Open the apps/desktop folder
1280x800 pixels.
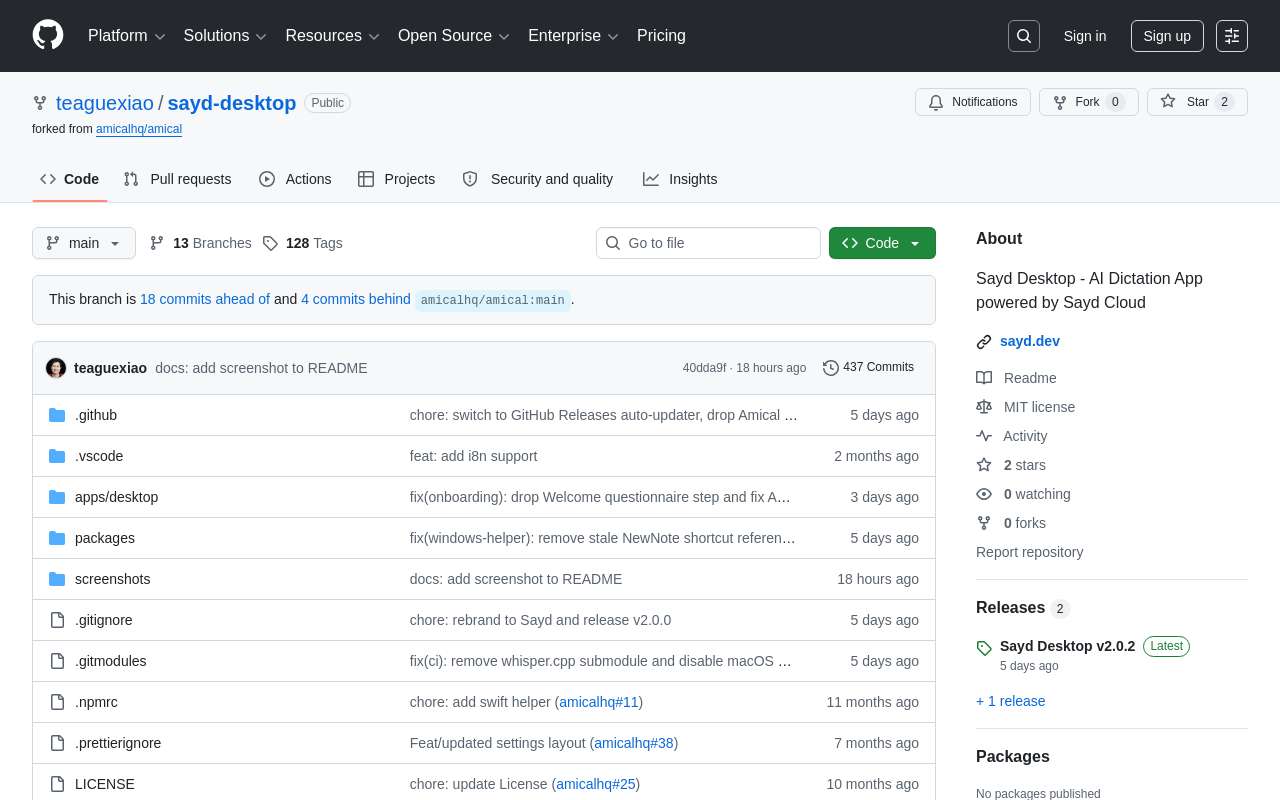116,497
